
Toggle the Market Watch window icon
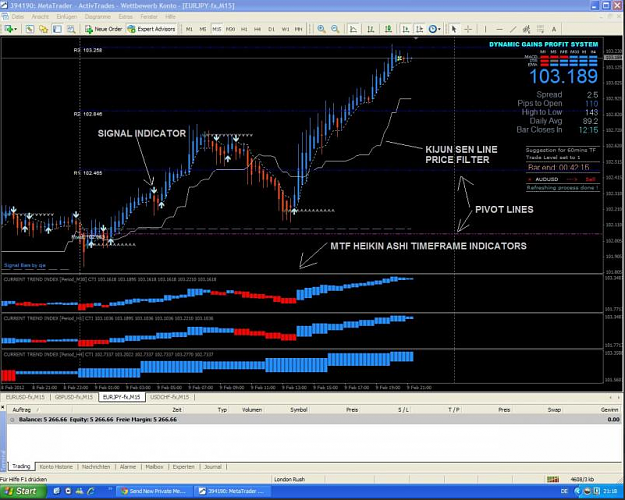tap(29, 29)
